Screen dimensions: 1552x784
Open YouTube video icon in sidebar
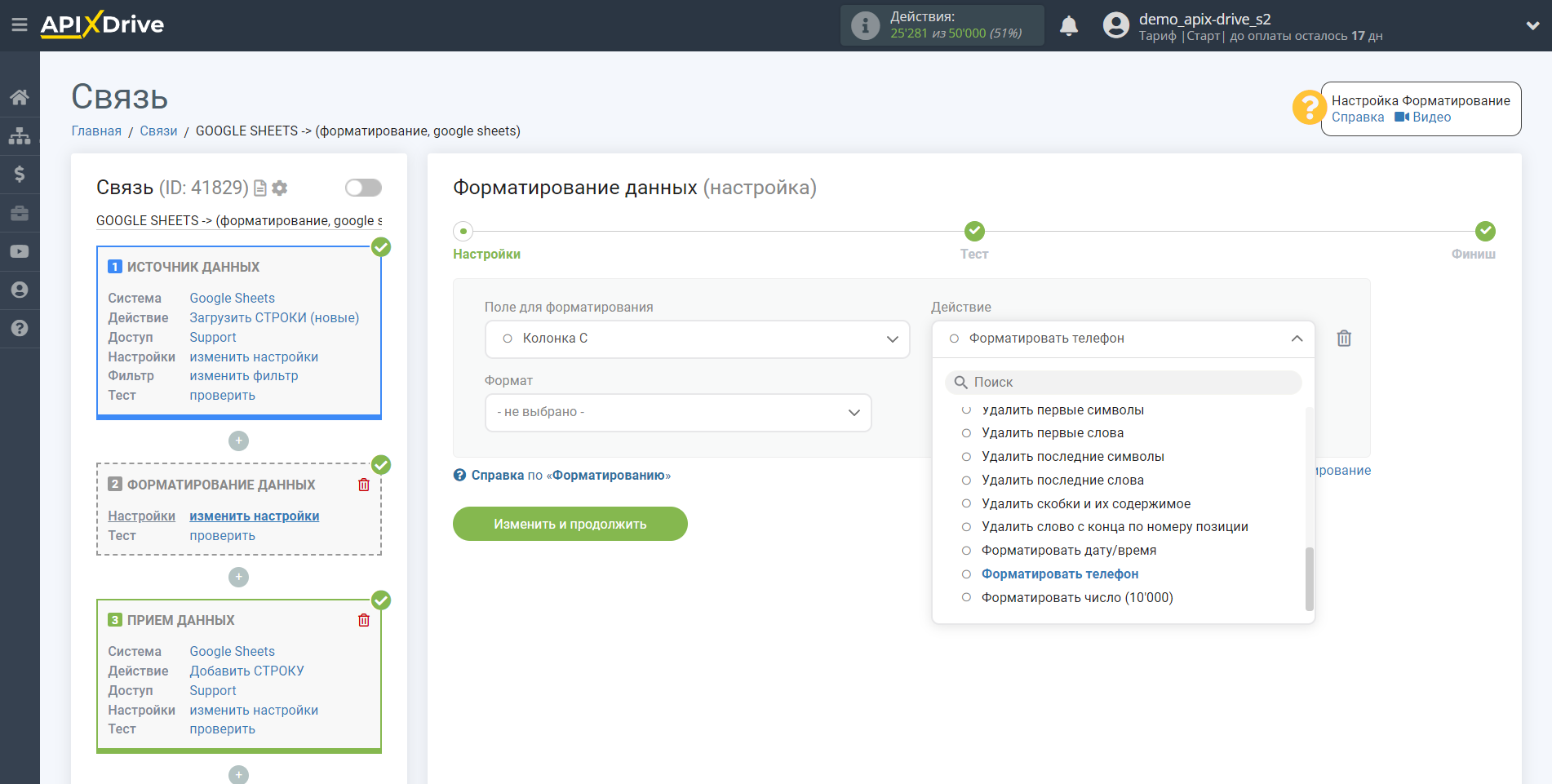(x=20, y=251)
